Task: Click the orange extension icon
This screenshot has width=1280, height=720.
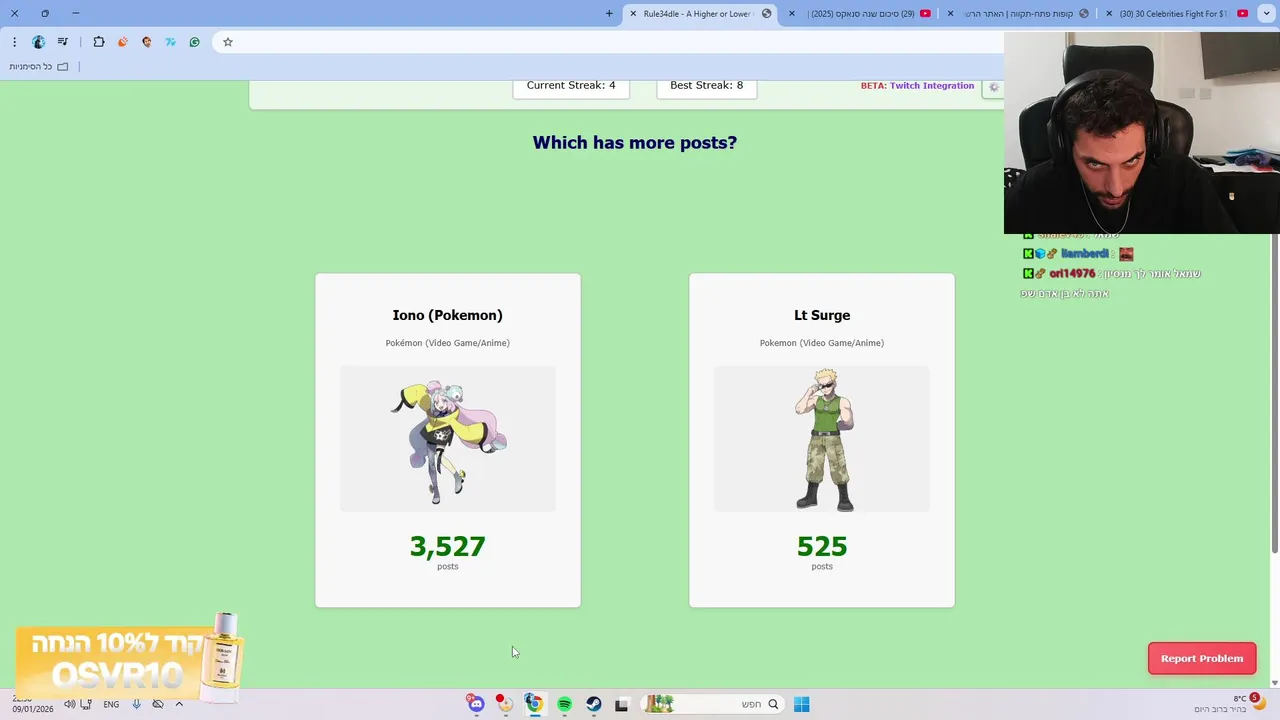Action: click(122, 42)
